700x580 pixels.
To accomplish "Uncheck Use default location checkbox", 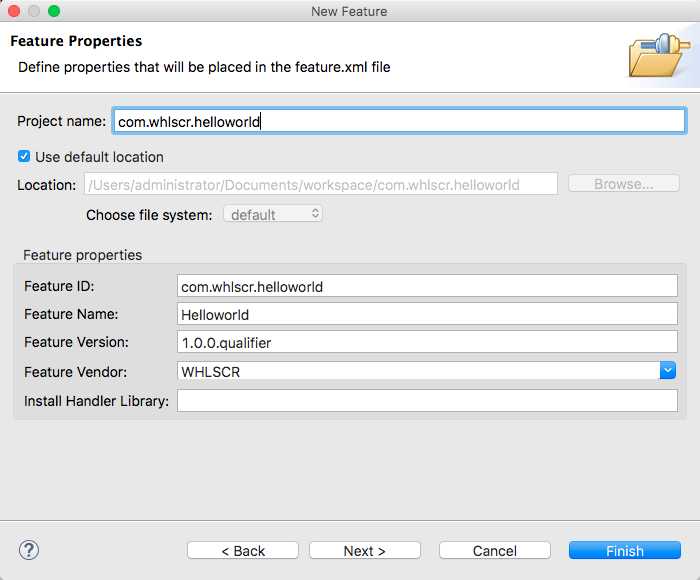I will [x=24, y=156].
